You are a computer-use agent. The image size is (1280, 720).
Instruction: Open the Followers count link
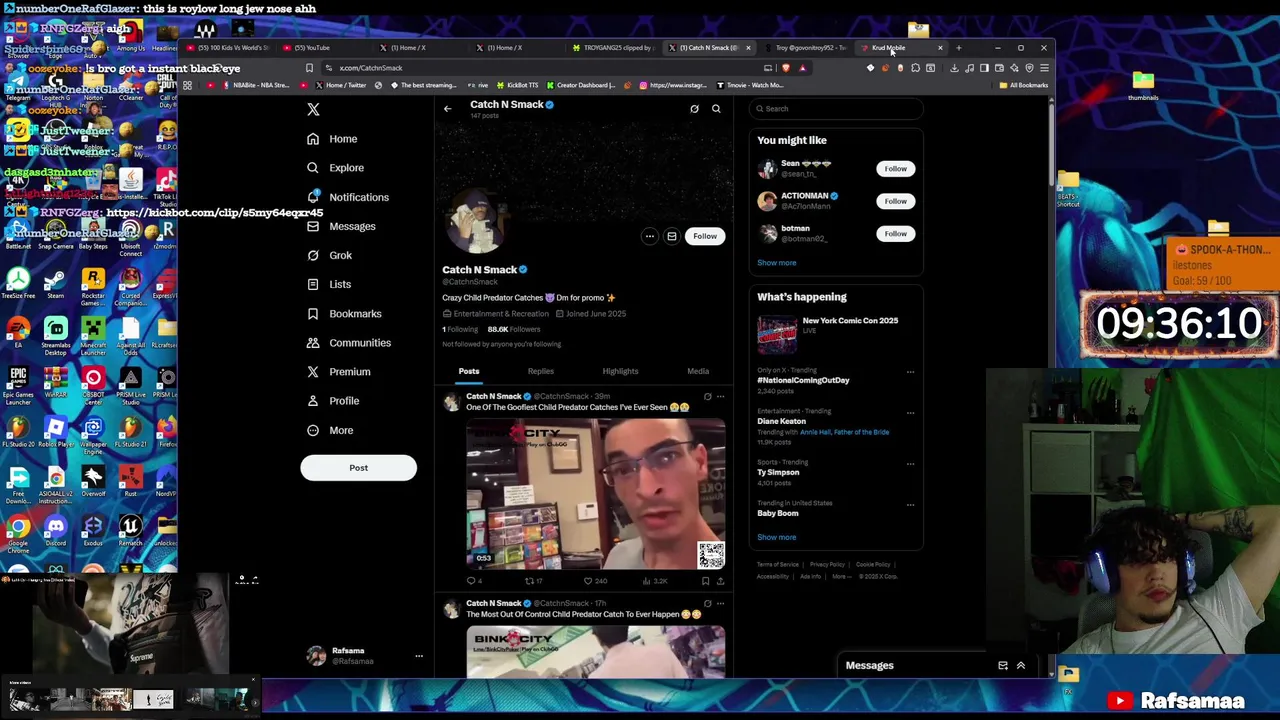[x=513, y=329]
